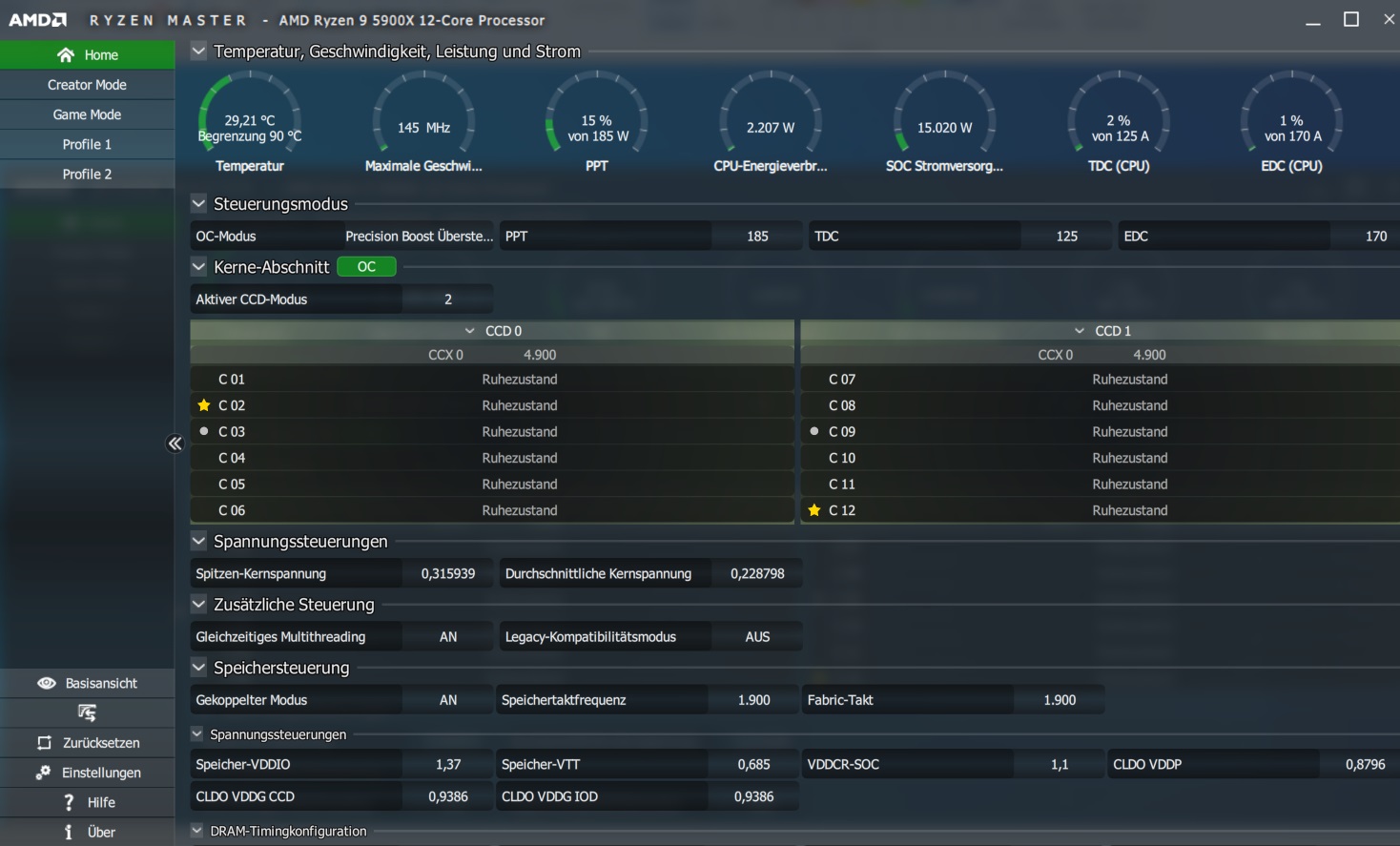Click CCD 0 CCX 0 value 4.900
The height and width of the screenshot is (846, 1400).
[x=540, y=355]
